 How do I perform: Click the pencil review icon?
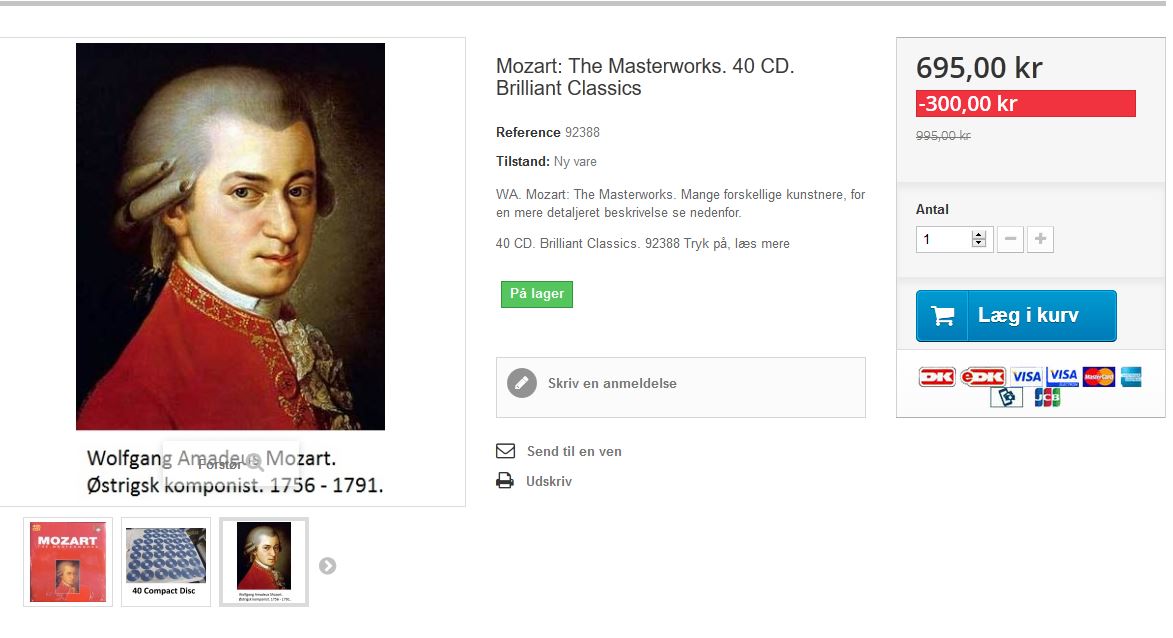tap(522, 383)
